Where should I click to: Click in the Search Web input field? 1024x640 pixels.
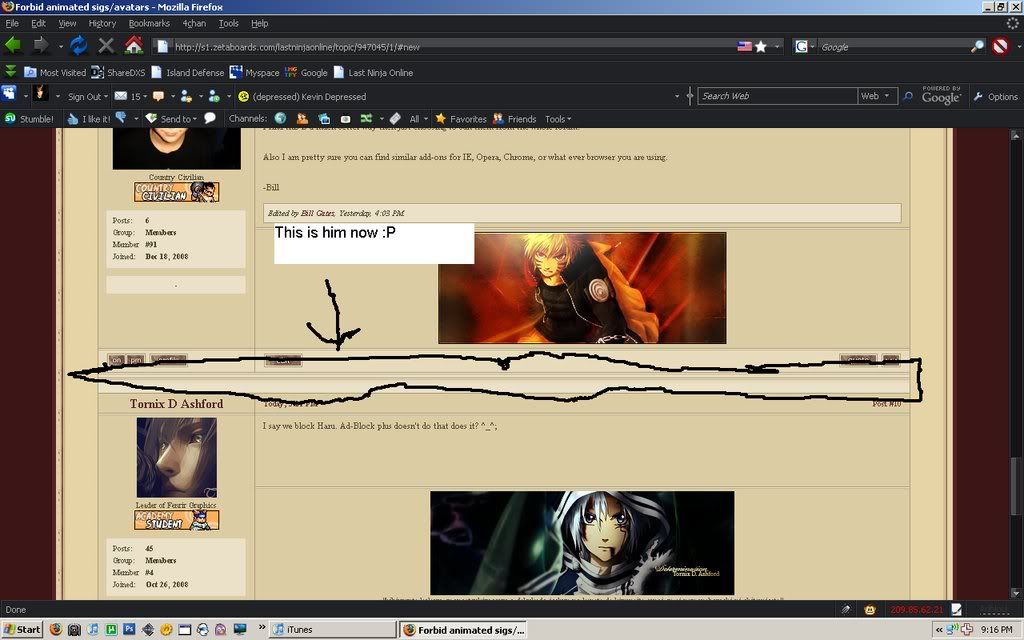pyautogui.click(x=776, y=96)
